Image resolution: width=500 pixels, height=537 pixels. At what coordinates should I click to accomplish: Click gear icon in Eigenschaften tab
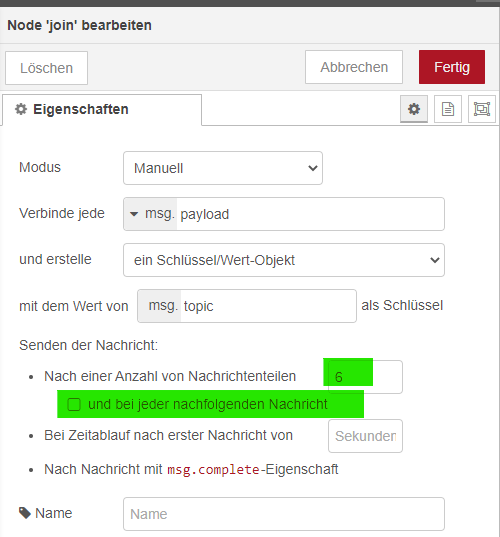click(21, 109)
